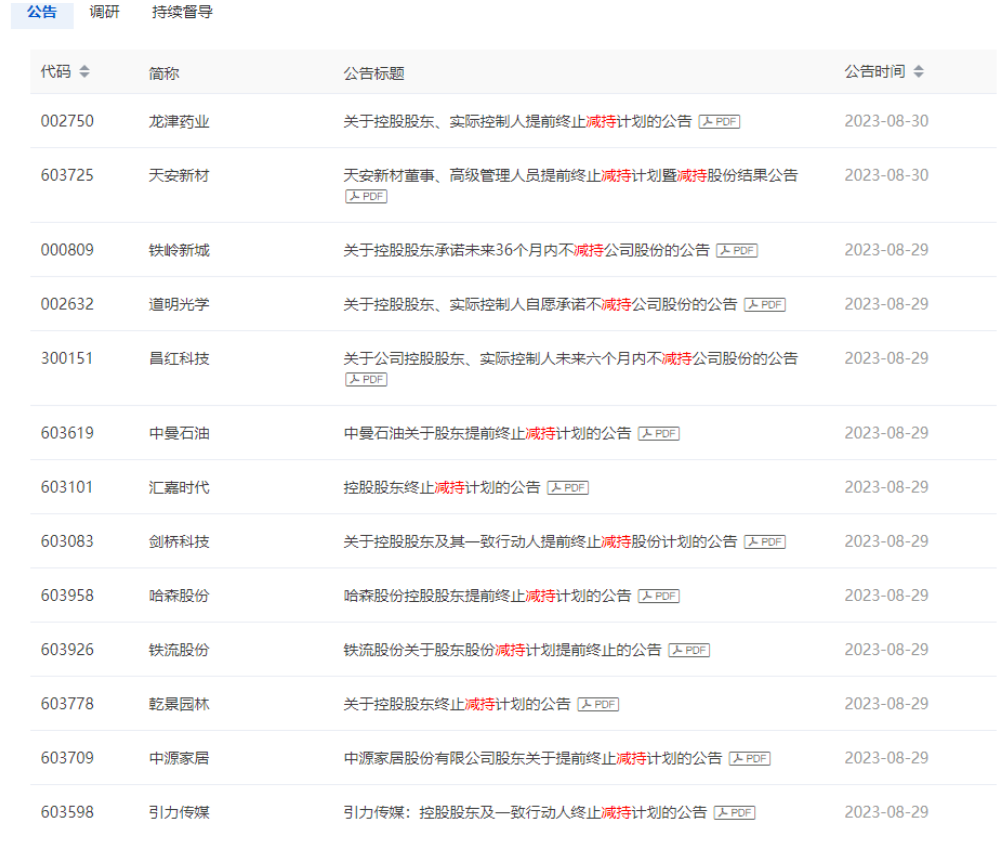Click the 公告标题 column header
Image resolution: width=997 pixels, height=843 pixels.
(x=374, y=73)
